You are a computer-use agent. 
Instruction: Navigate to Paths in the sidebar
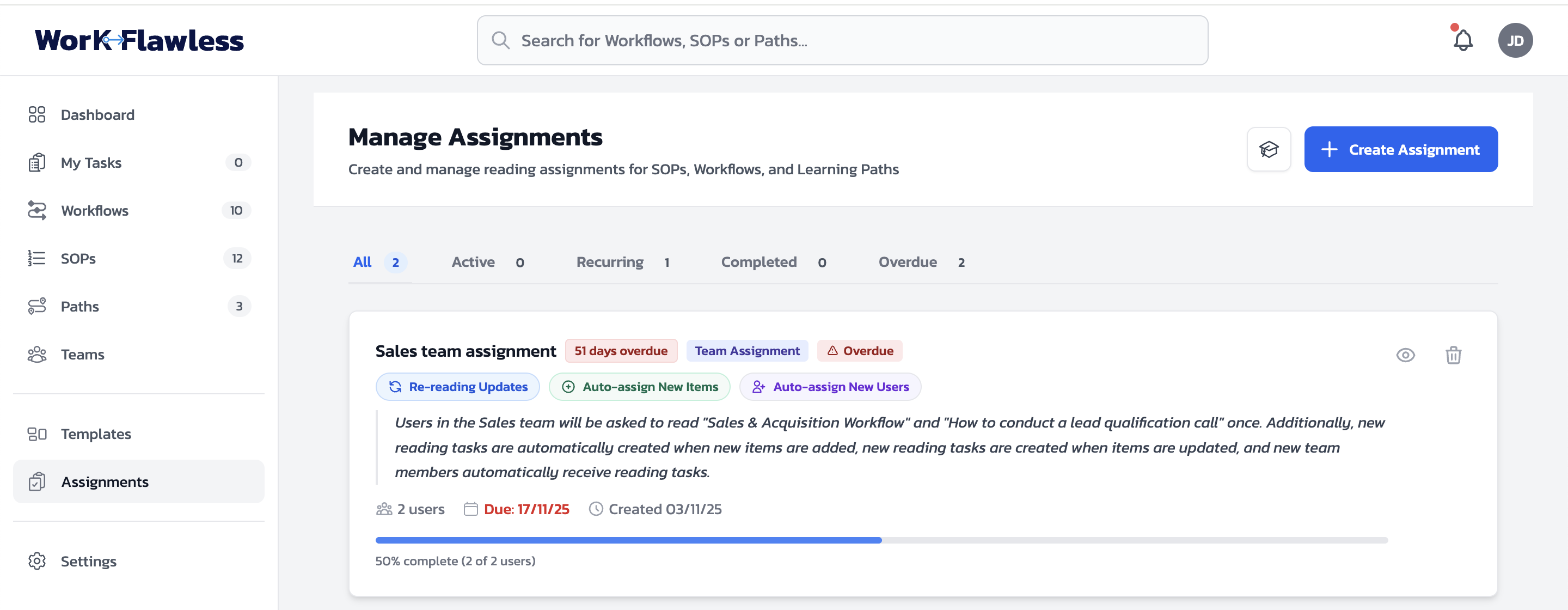79,306
